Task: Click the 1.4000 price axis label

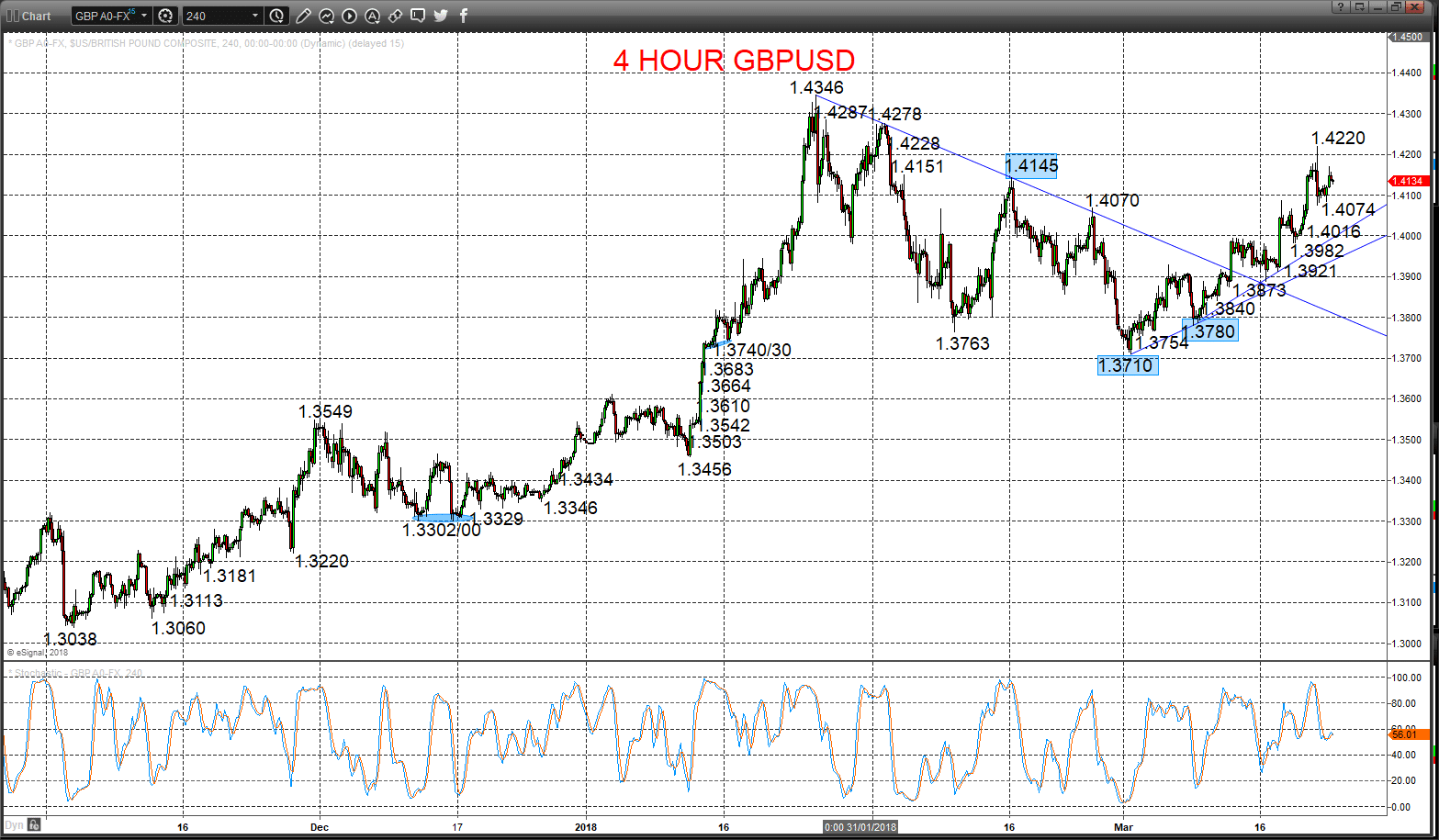Action: pyautogui.click(x=1407, y=236)
